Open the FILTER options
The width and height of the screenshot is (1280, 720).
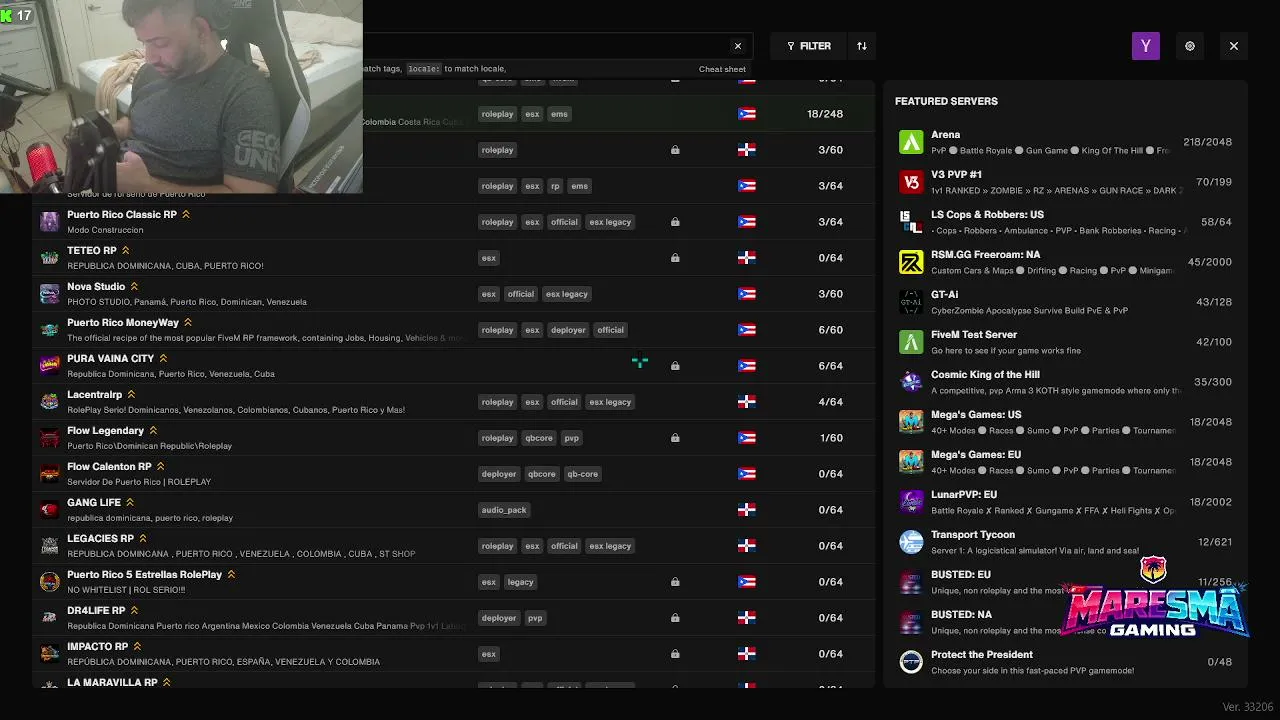809,46
